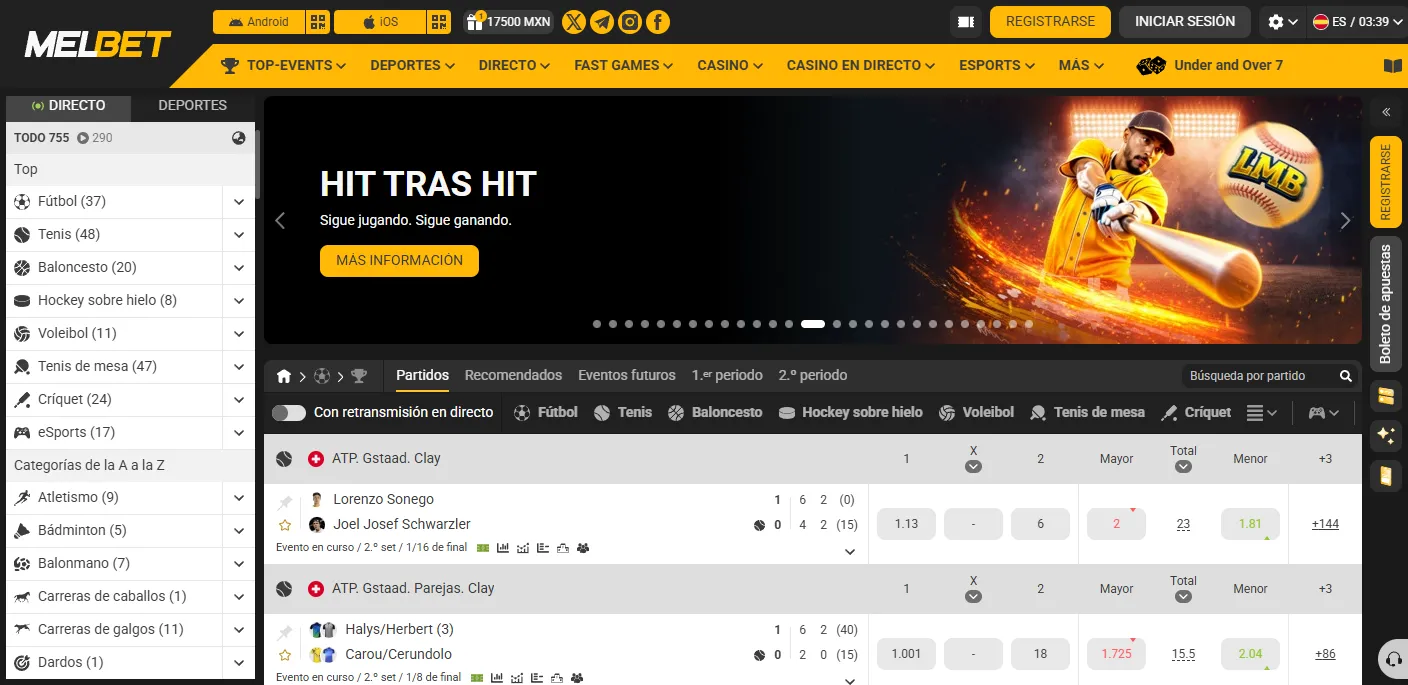1408x685 pixels.
Task: Toggle Con retransmisión en directo switch
Action: [x=288, y=412]
